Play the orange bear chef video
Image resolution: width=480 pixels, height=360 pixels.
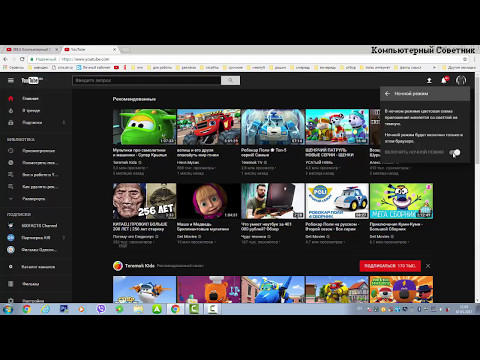209,289
